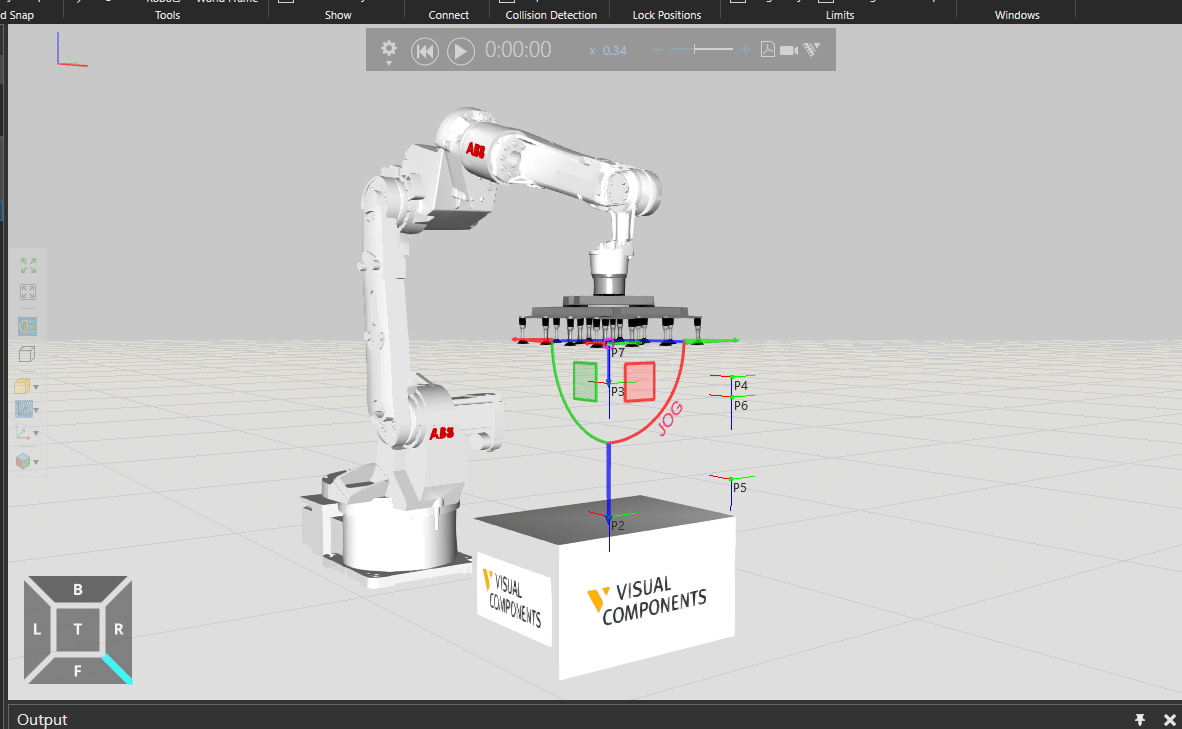Viewport: 1182px width, 729px height.
Task: Select robot position P6 label
Action: [741, 406]
